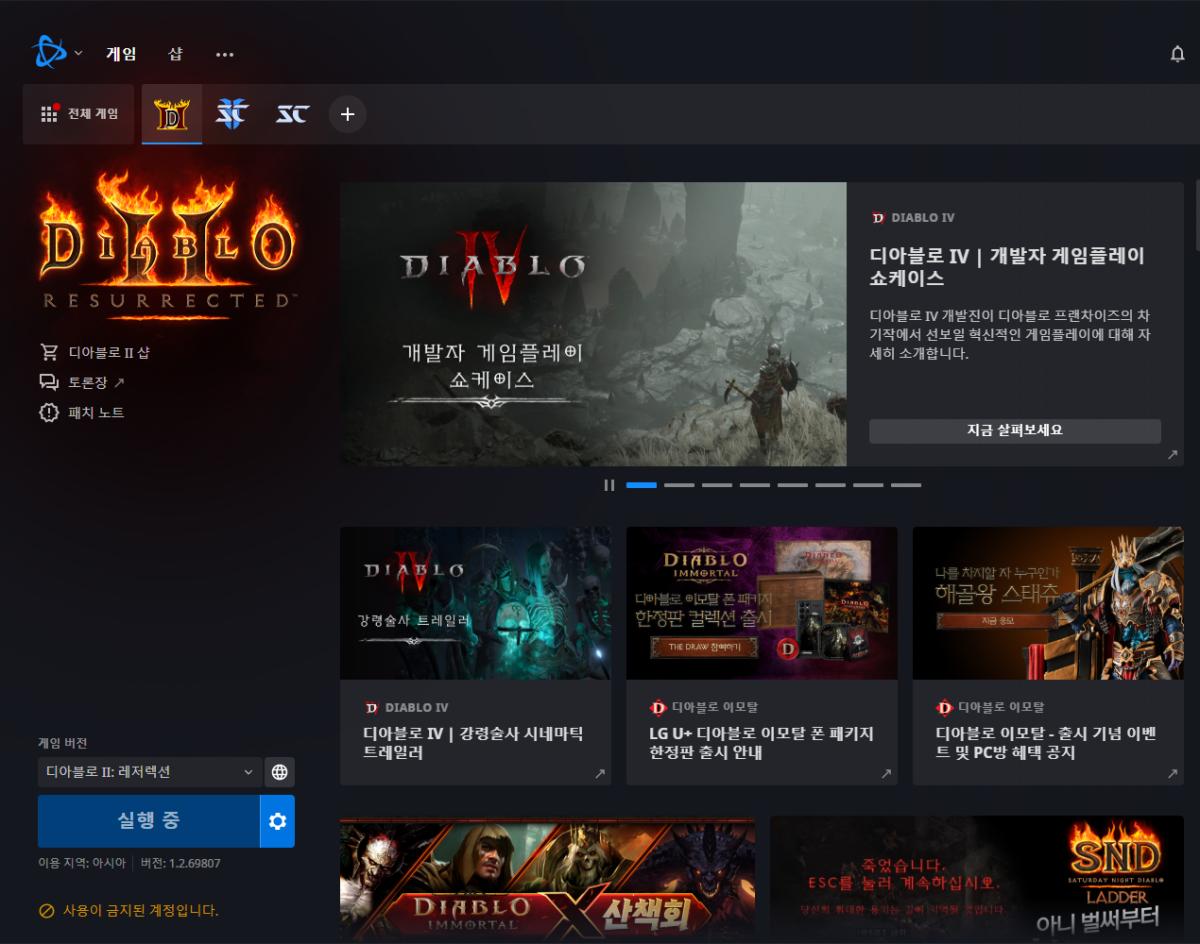Switch to the 게임 tab
Image resolution: width=1200 pixels, height=944 pixels.
[121, 54]
